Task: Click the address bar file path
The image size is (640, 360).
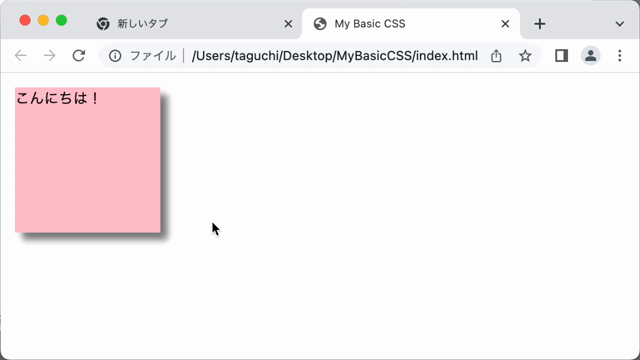Action: tap(335, 56)
